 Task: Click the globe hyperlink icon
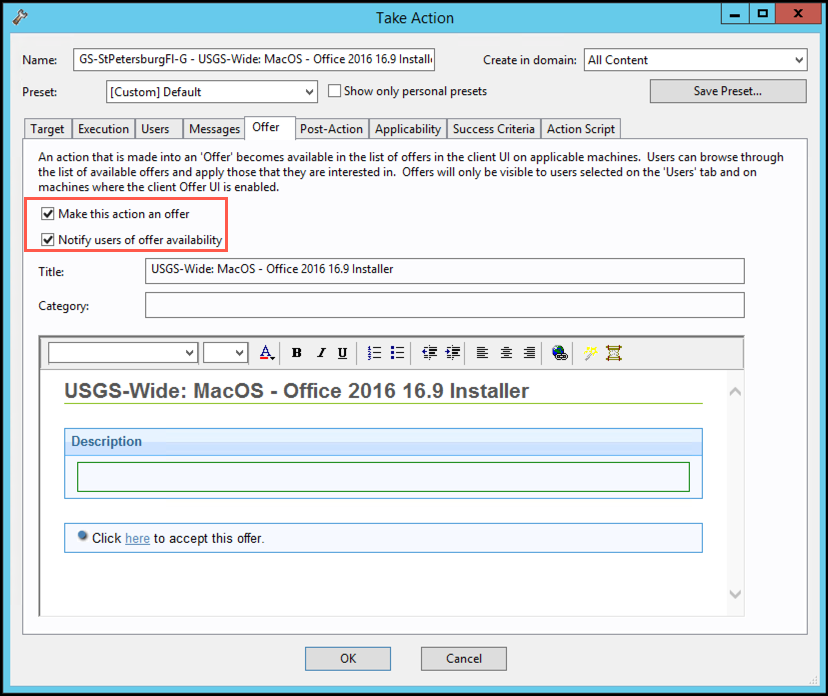[560, 353]
